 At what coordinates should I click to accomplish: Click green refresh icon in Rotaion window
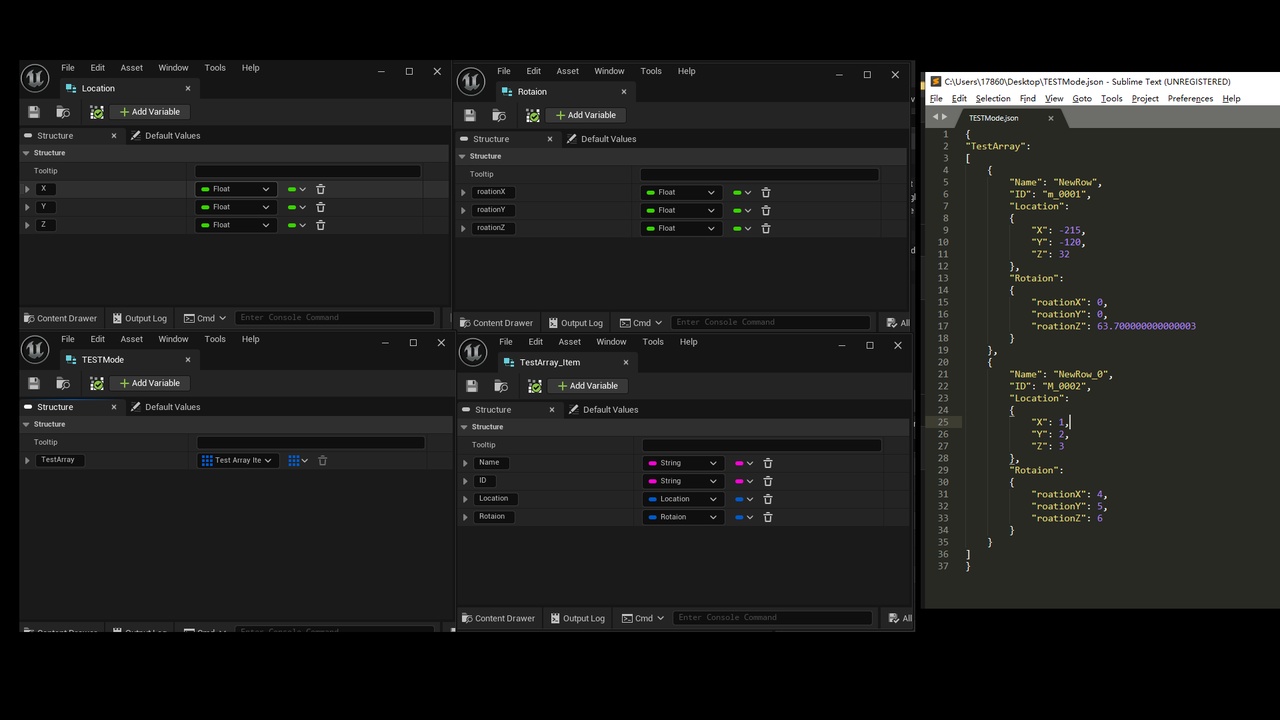tap(533, 115)
